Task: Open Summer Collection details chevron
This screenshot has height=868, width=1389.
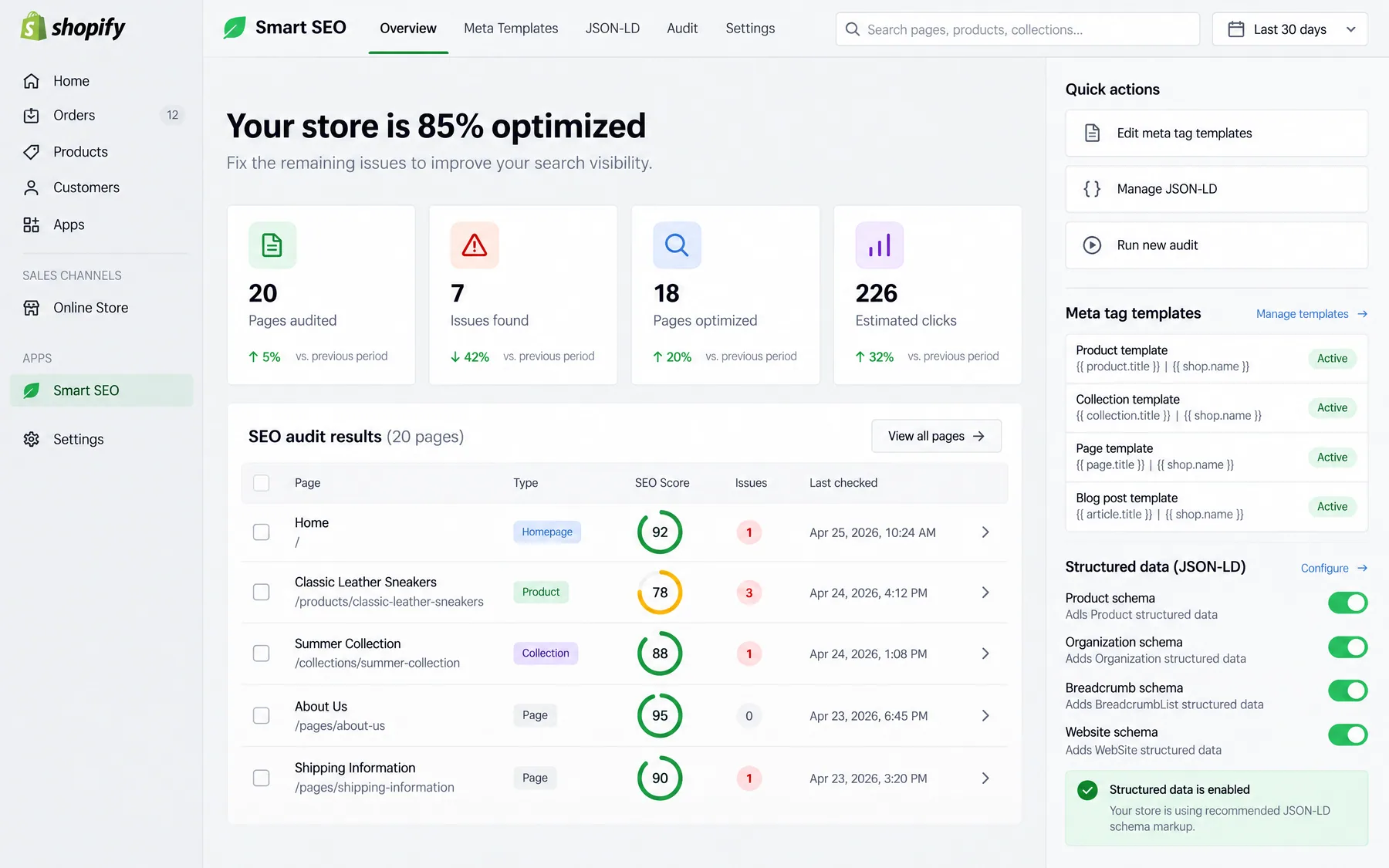Action: (985, 654)
